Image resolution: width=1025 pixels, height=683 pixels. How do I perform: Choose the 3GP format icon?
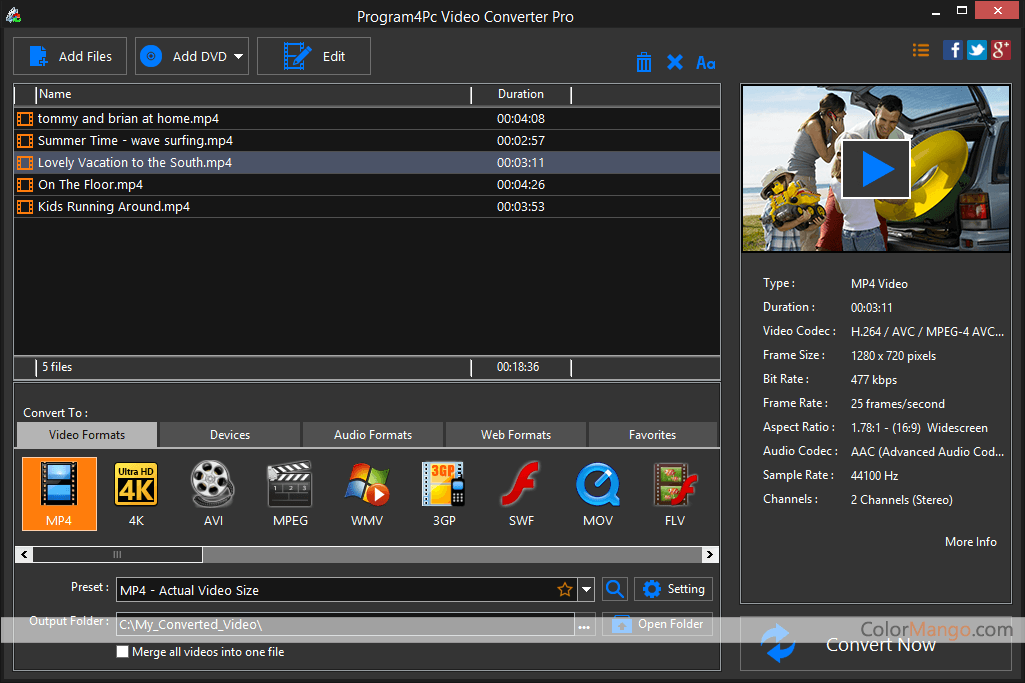click(444, 493)
